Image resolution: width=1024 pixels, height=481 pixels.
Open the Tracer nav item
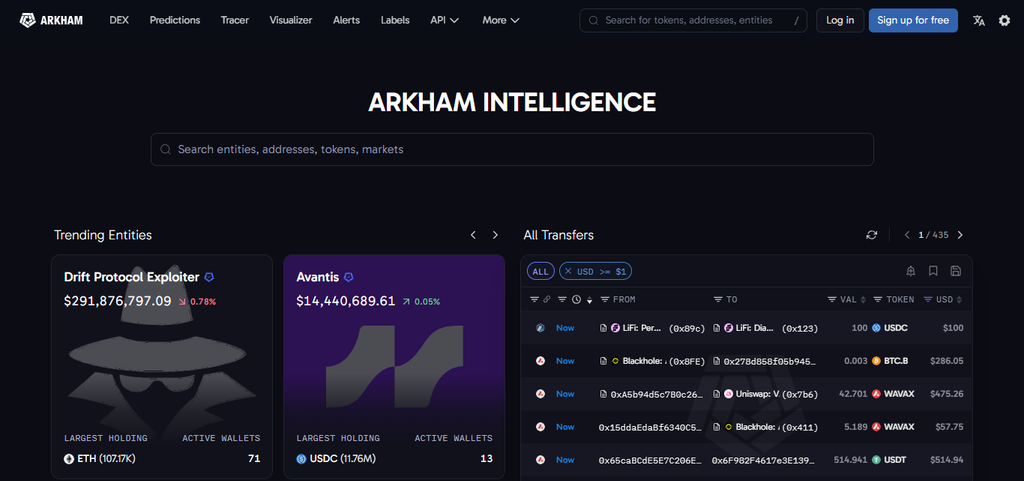(234, 20)
